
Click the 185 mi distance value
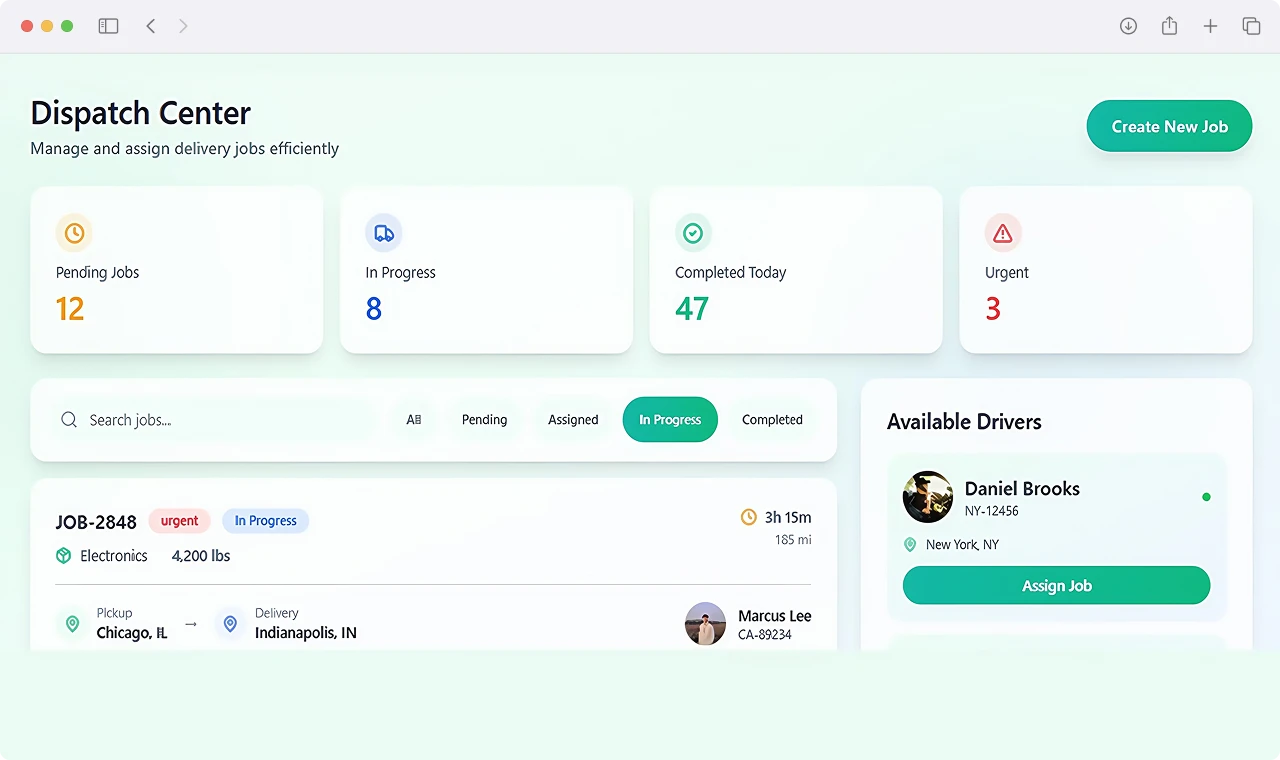pyautogui.click(x=793, y=540)
